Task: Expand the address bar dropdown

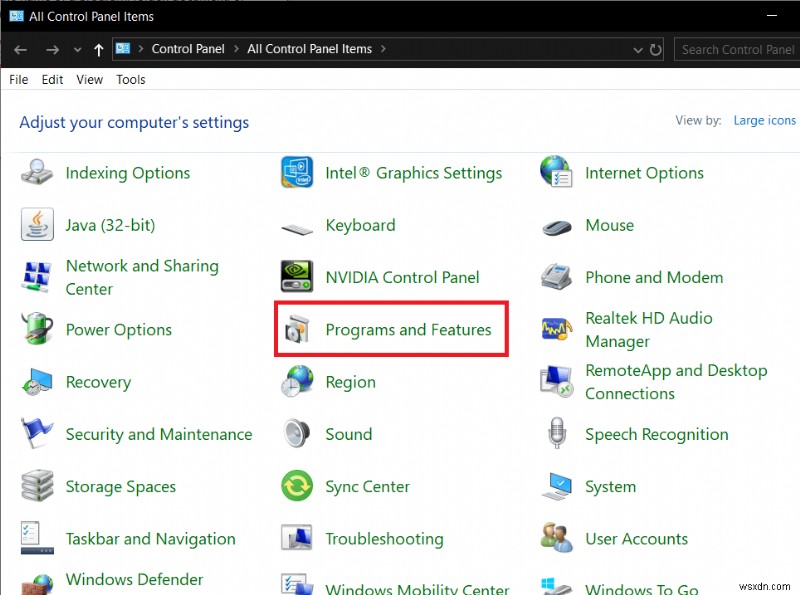Action: 637,48
